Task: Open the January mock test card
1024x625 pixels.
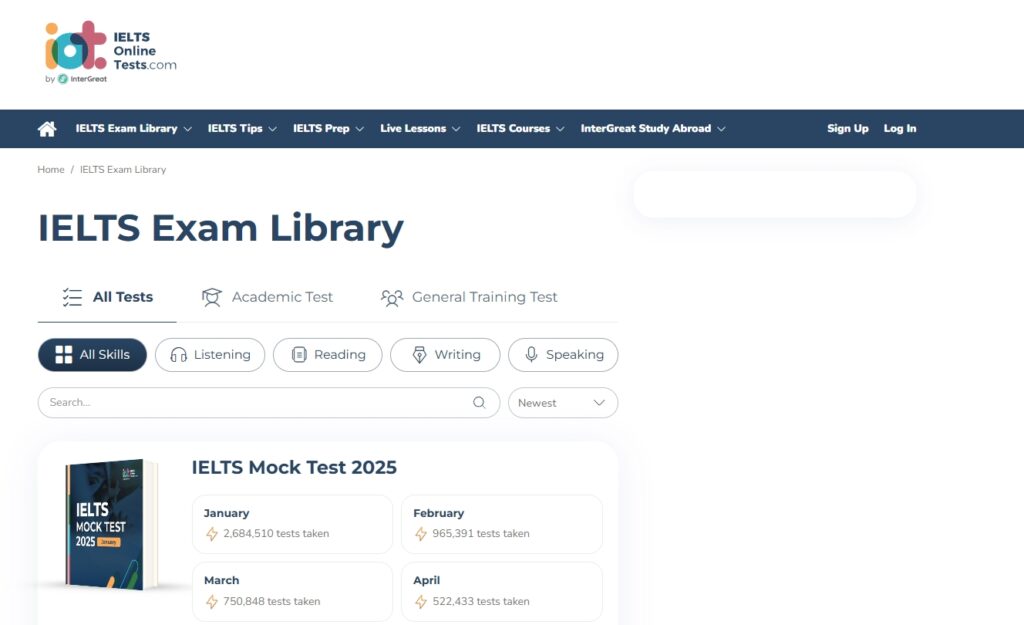Action: pos(293,524)
